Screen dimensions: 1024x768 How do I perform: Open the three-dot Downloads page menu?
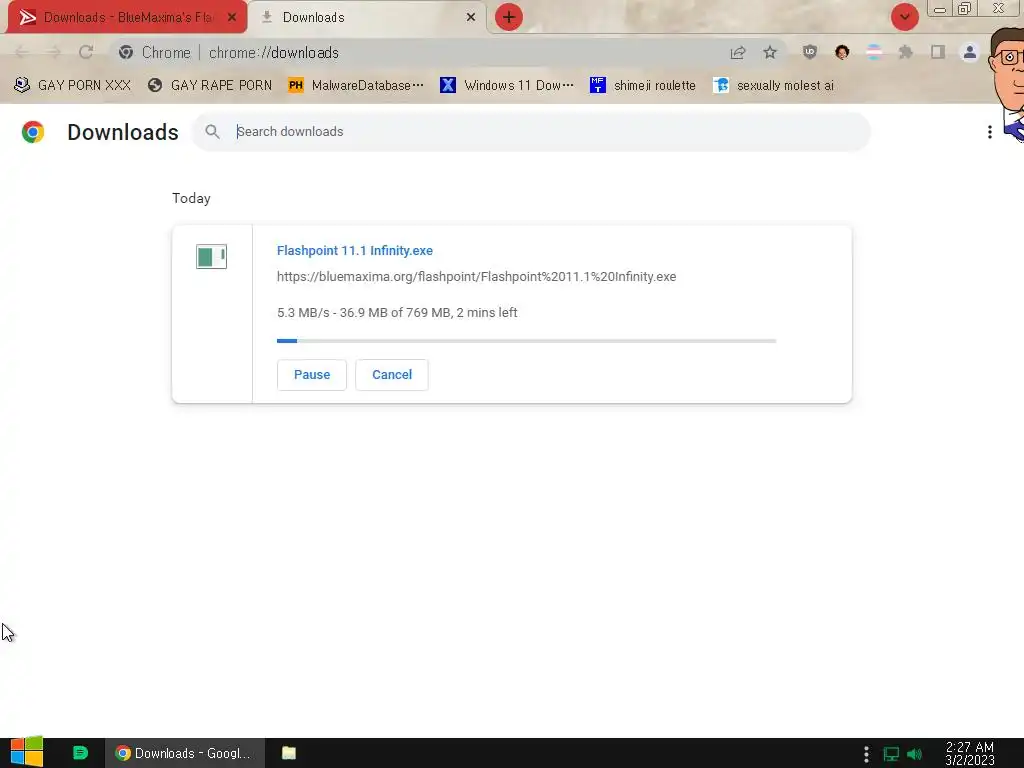pos(990,132)
